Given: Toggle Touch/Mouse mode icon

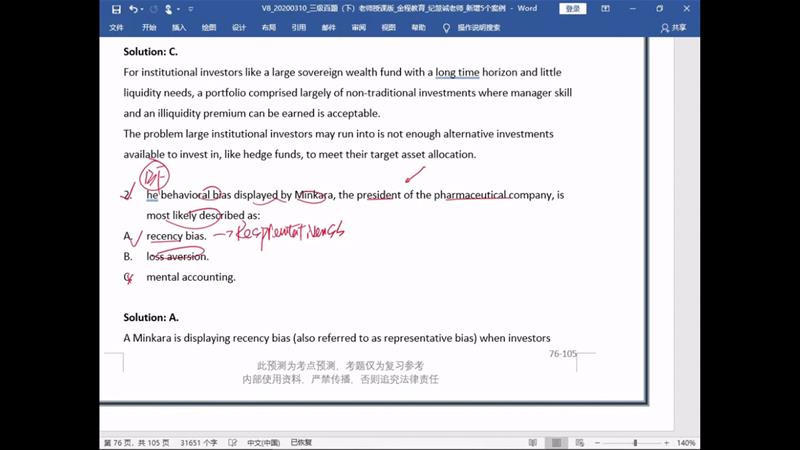Looking at the screenshot, I should 168,9.
